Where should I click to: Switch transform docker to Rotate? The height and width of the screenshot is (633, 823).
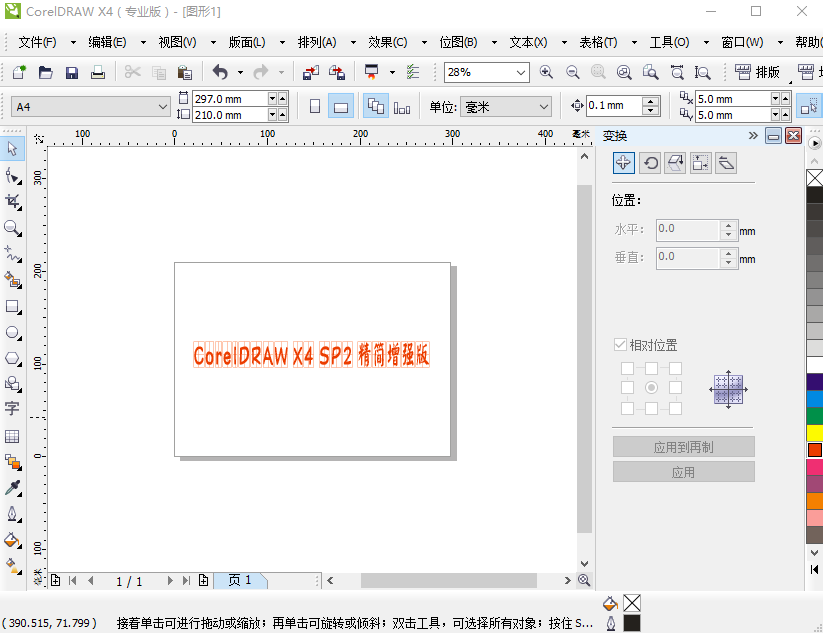[650, 163]
